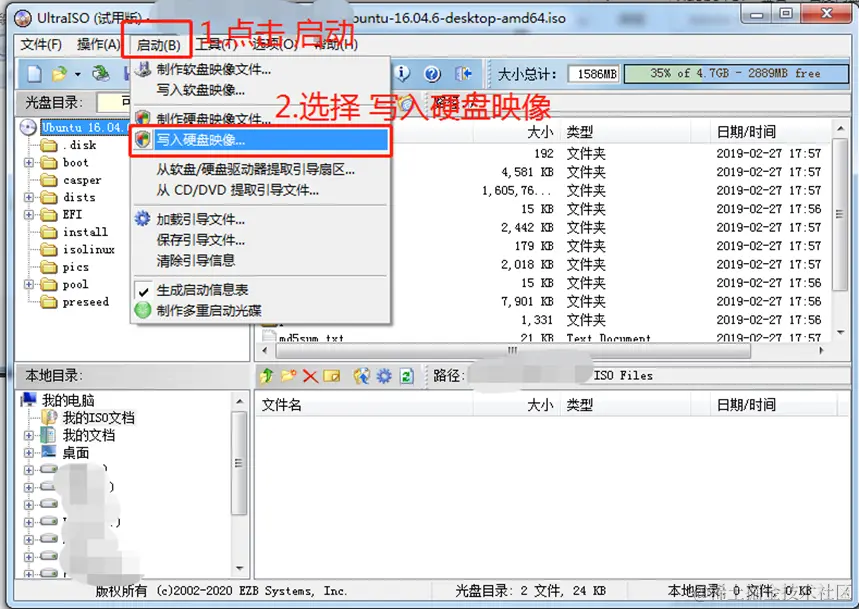Image resolution: width=859 pixels, height=609 pixels.
Task: Click the 我的ISO文档 tree icon
Action: pyautogui.click(x=49, y=417)
